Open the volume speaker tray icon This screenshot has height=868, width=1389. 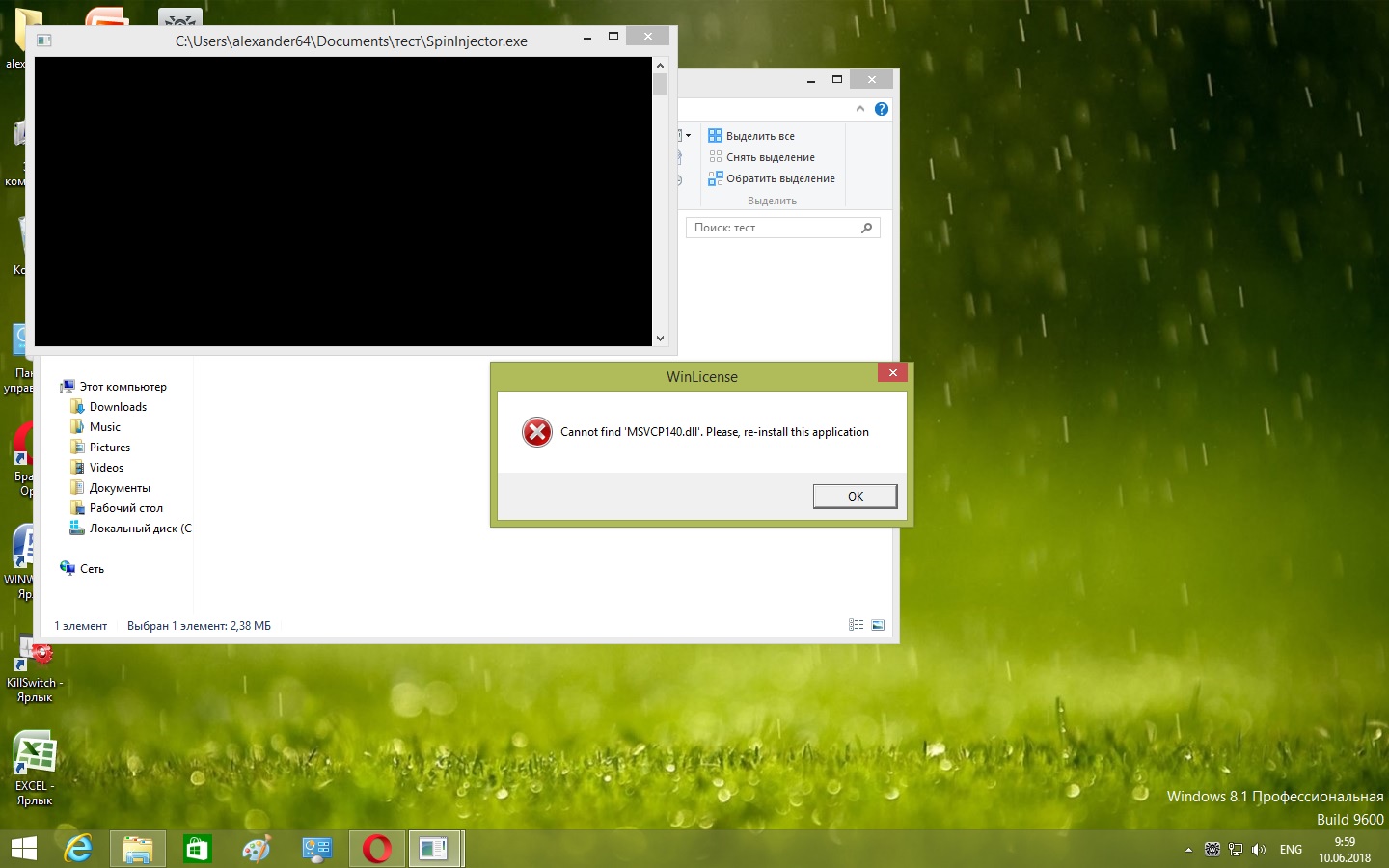(x=1259, y=850)
